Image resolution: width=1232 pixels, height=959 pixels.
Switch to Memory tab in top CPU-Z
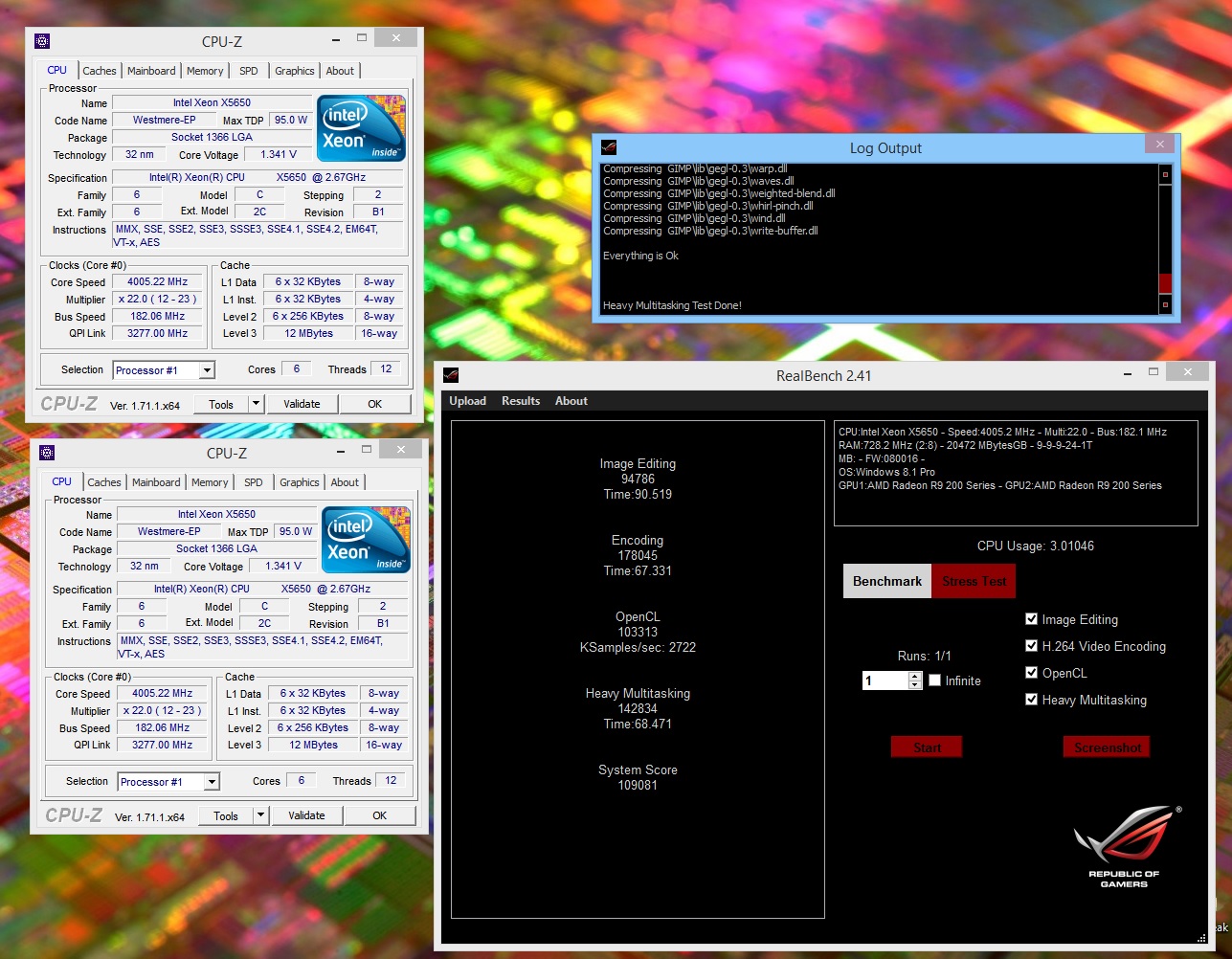pyautogui.click(x=205, y=71)
